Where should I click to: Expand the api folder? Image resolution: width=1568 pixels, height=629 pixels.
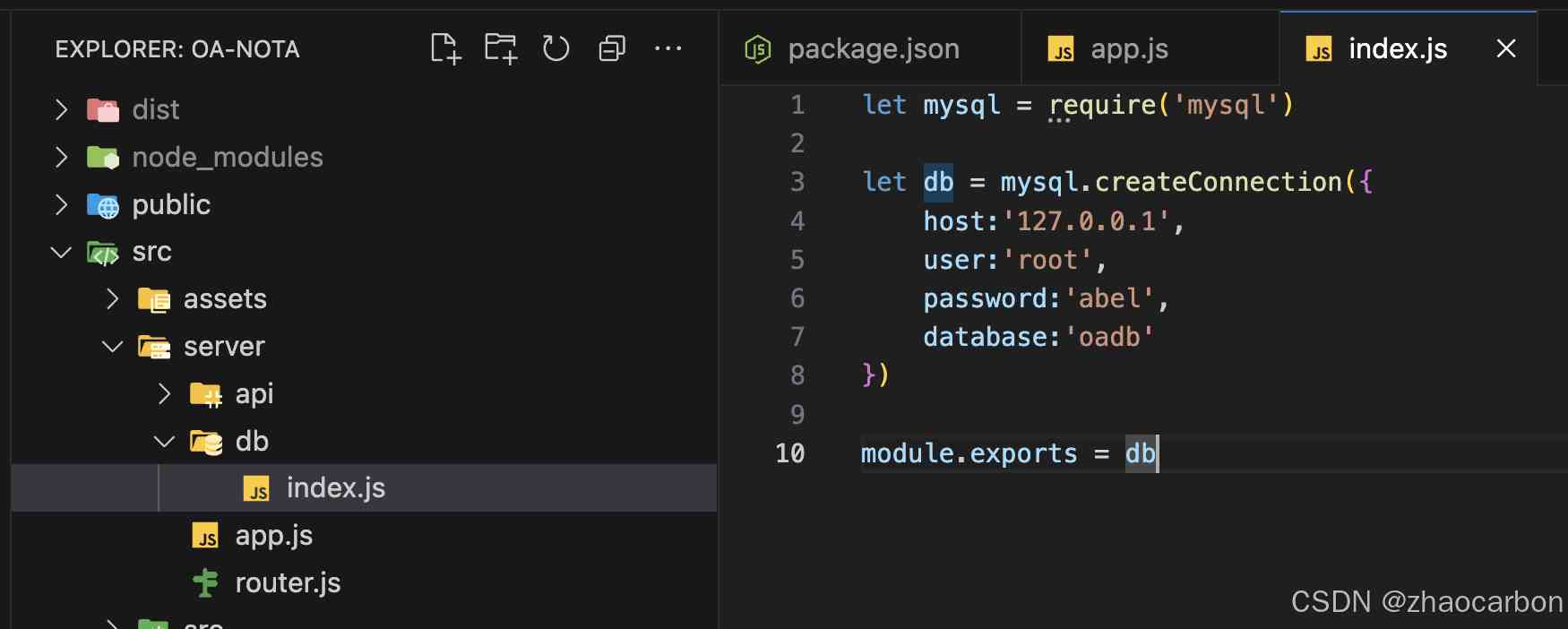164,394
